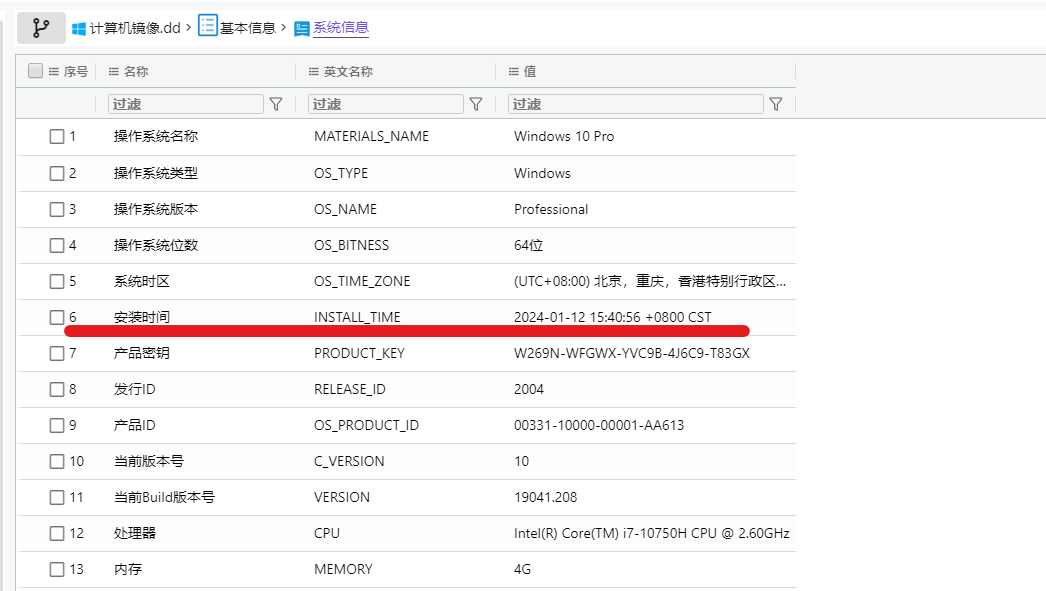Image resolution: width=1046 pixels, height=591 pixels.
Task: Click the C_VERSION cell
Action: click(349, 462)
